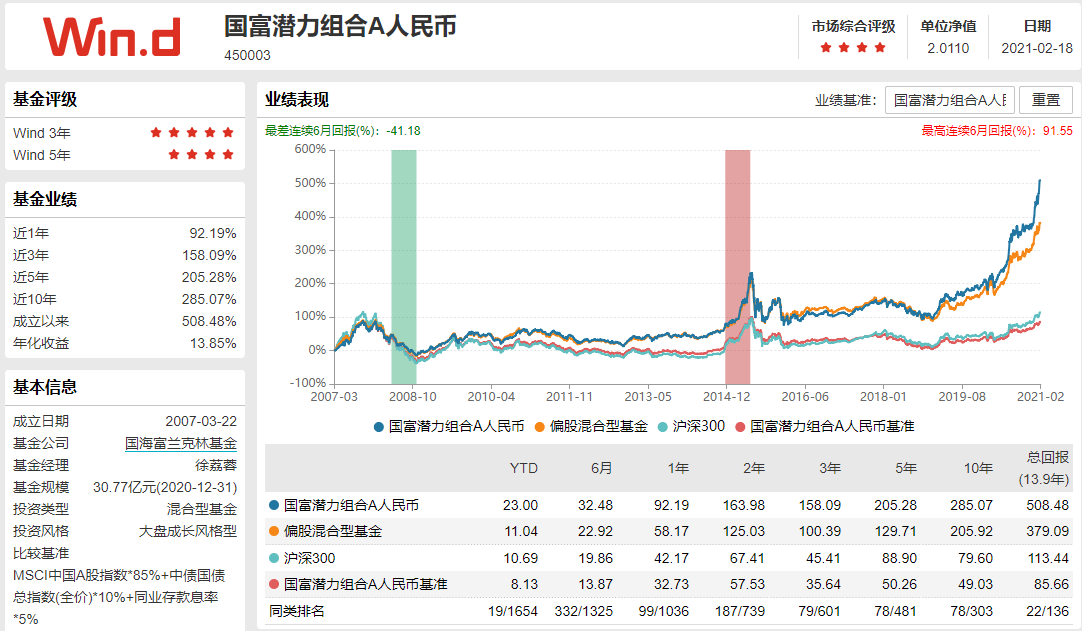The width and height of the screenshot is (1082, 631).
Task: Click the 成立日期 value 2007-03-22
Action: pyautogui.click(x=201, y=421)
